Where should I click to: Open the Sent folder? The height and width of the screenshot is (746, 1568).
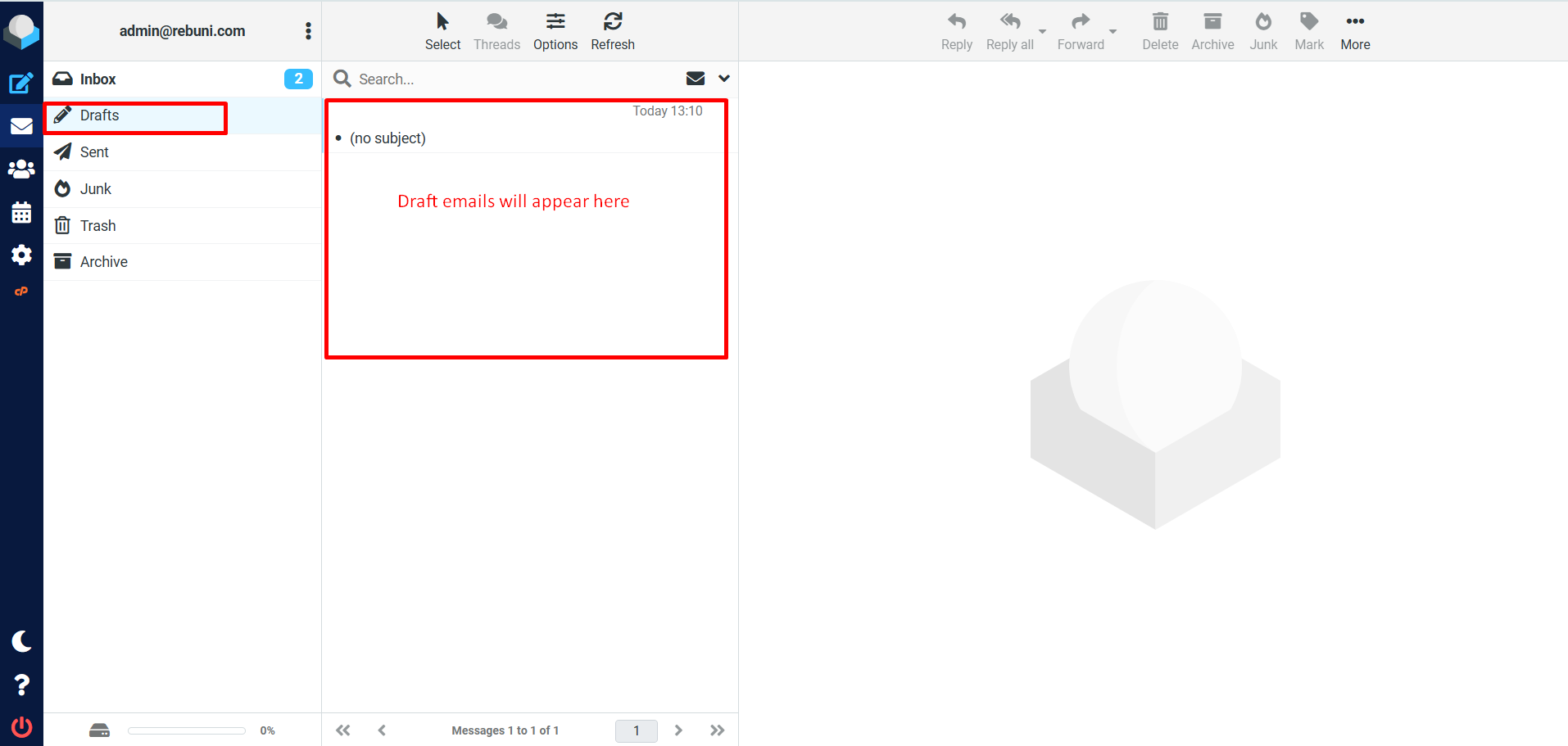point(94,152)
